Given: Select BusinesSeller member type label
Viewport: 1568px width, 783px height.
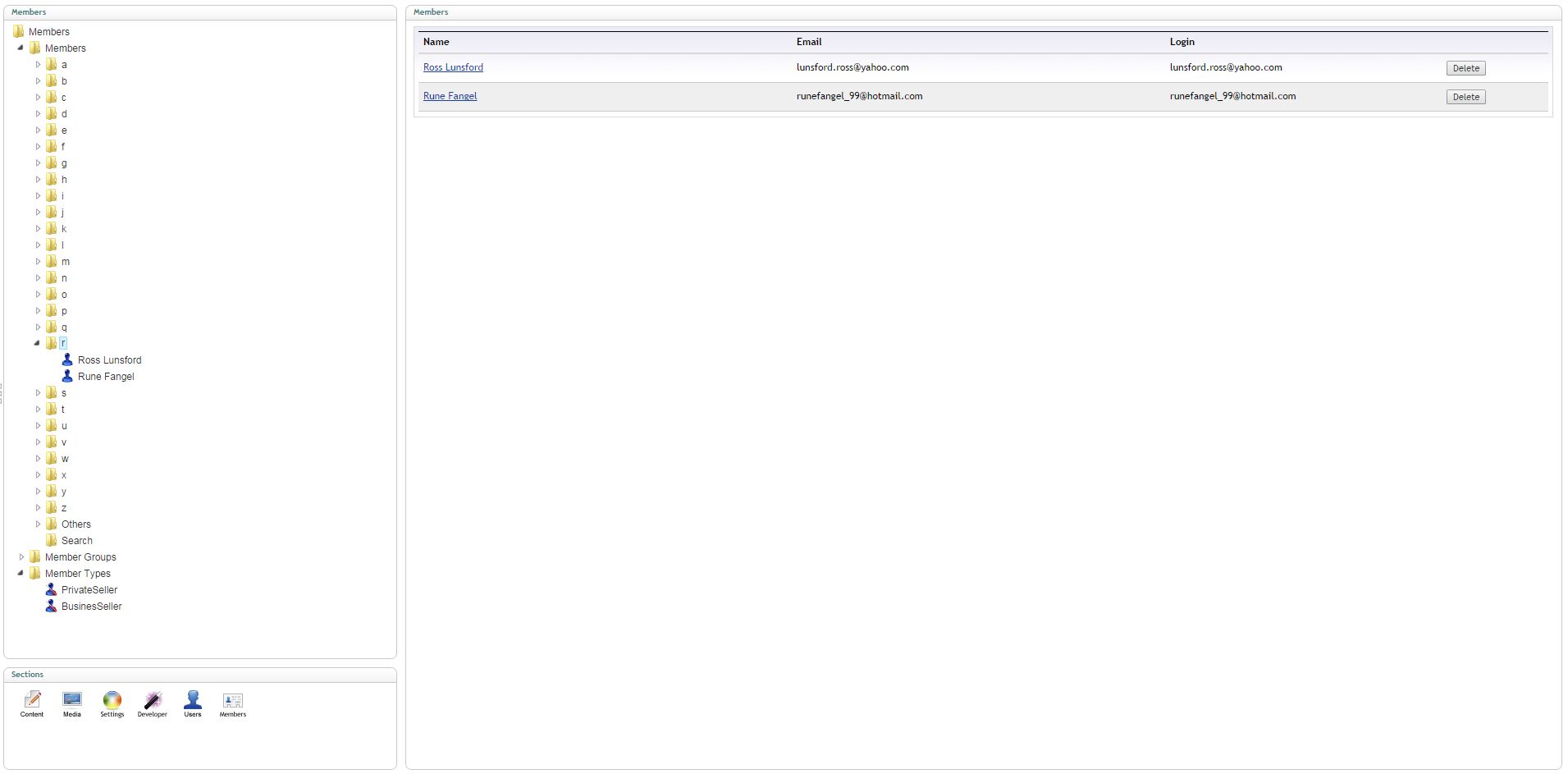Looking at the screenshot, I should pyautogui.click(x=91, y=607).
